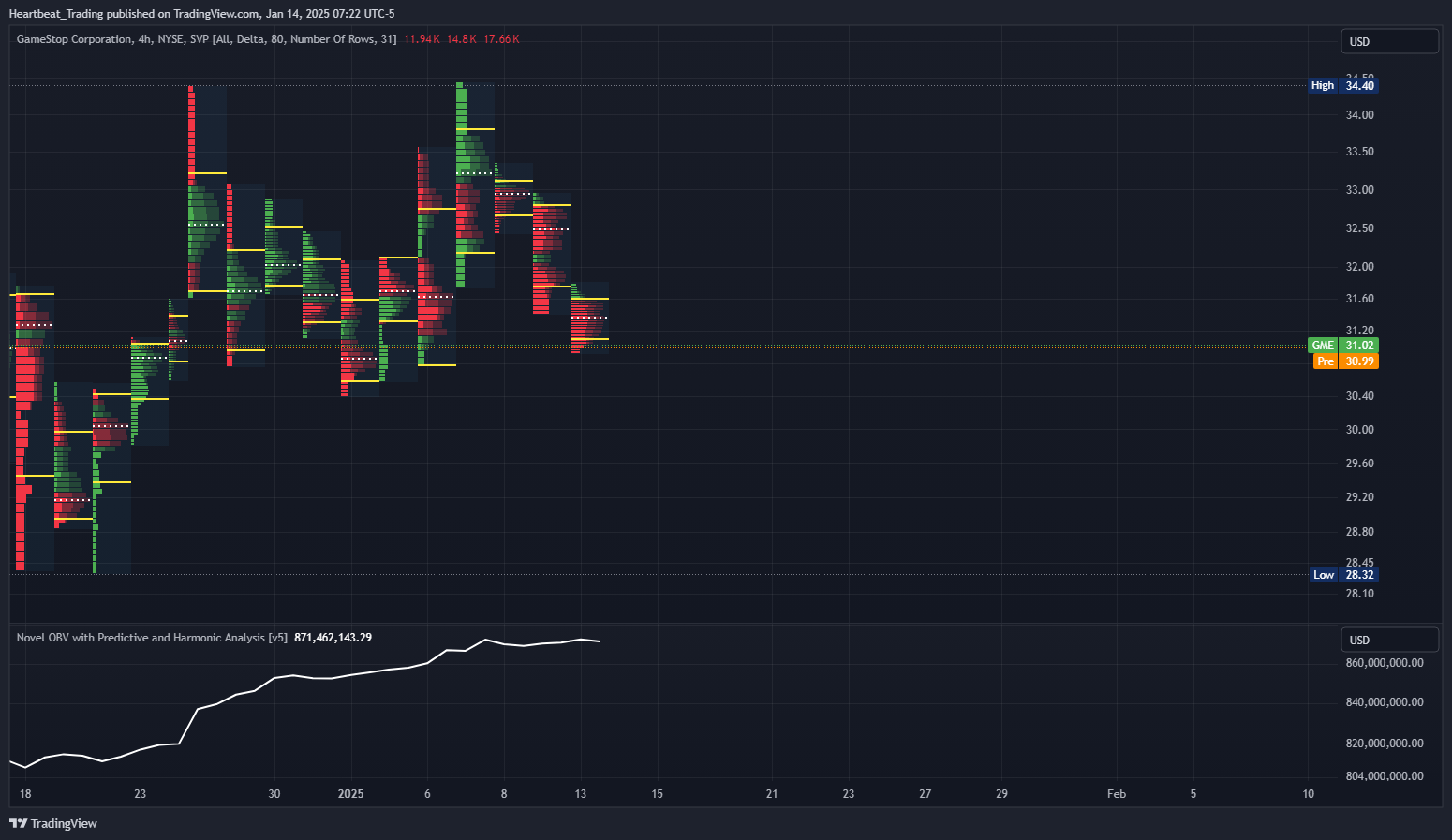1452x840 pixels.
Task: Click the 34.00 price axis label
Action: (x=1360, y=115)
